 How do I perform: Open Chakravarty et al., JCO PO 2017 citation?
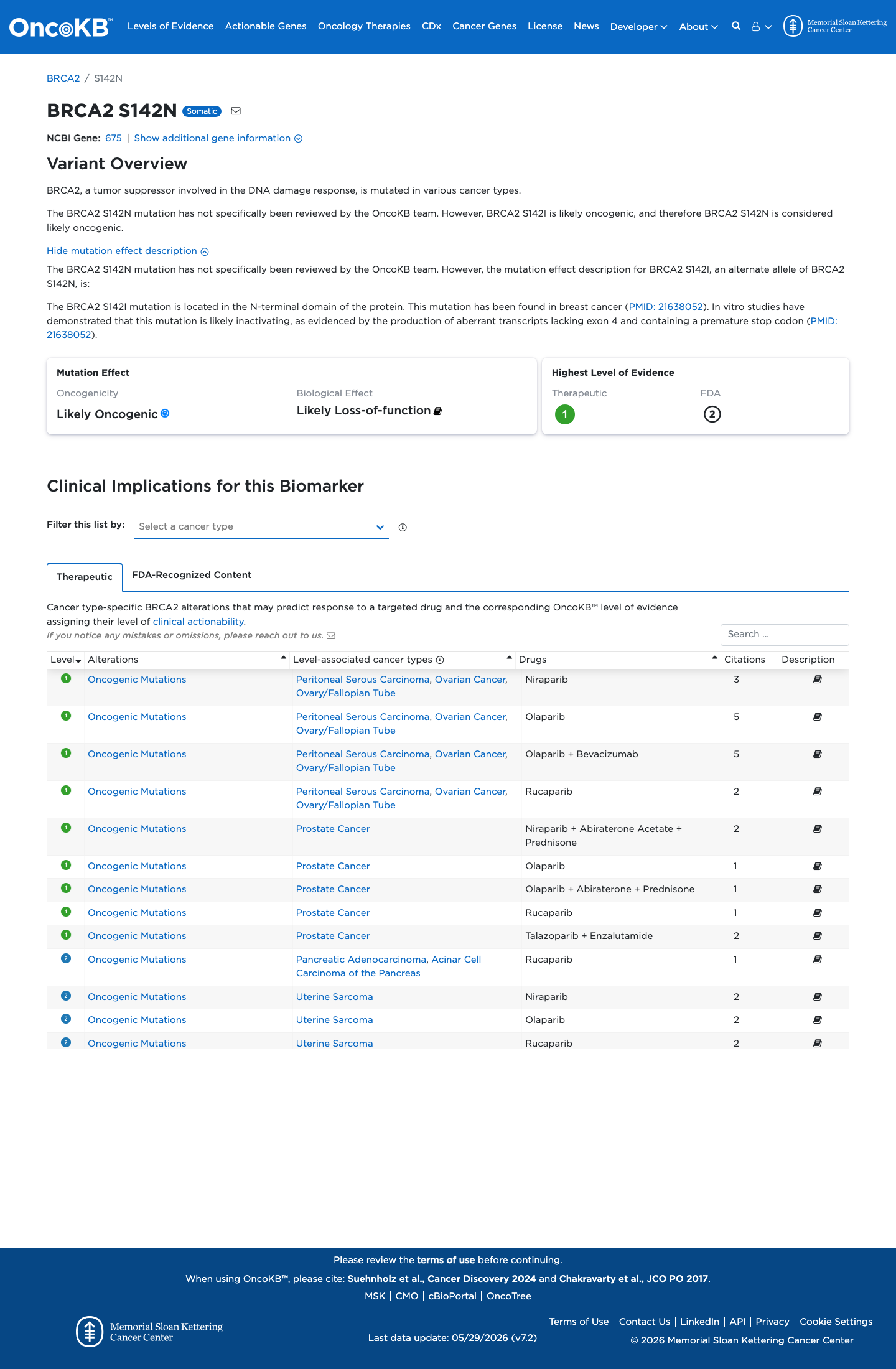pos(633,1279)
